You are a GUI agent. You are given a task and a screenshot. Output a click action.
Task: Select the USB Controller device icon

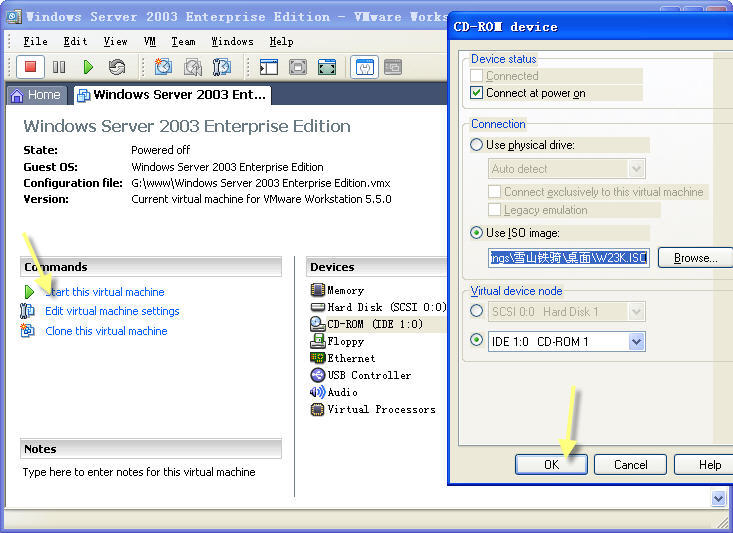pos(317,375)
